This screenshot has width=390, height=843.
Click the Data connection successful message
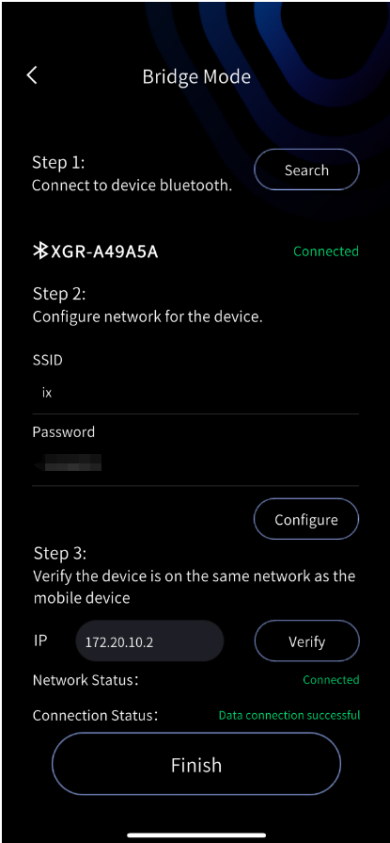[x=289, y=716]
